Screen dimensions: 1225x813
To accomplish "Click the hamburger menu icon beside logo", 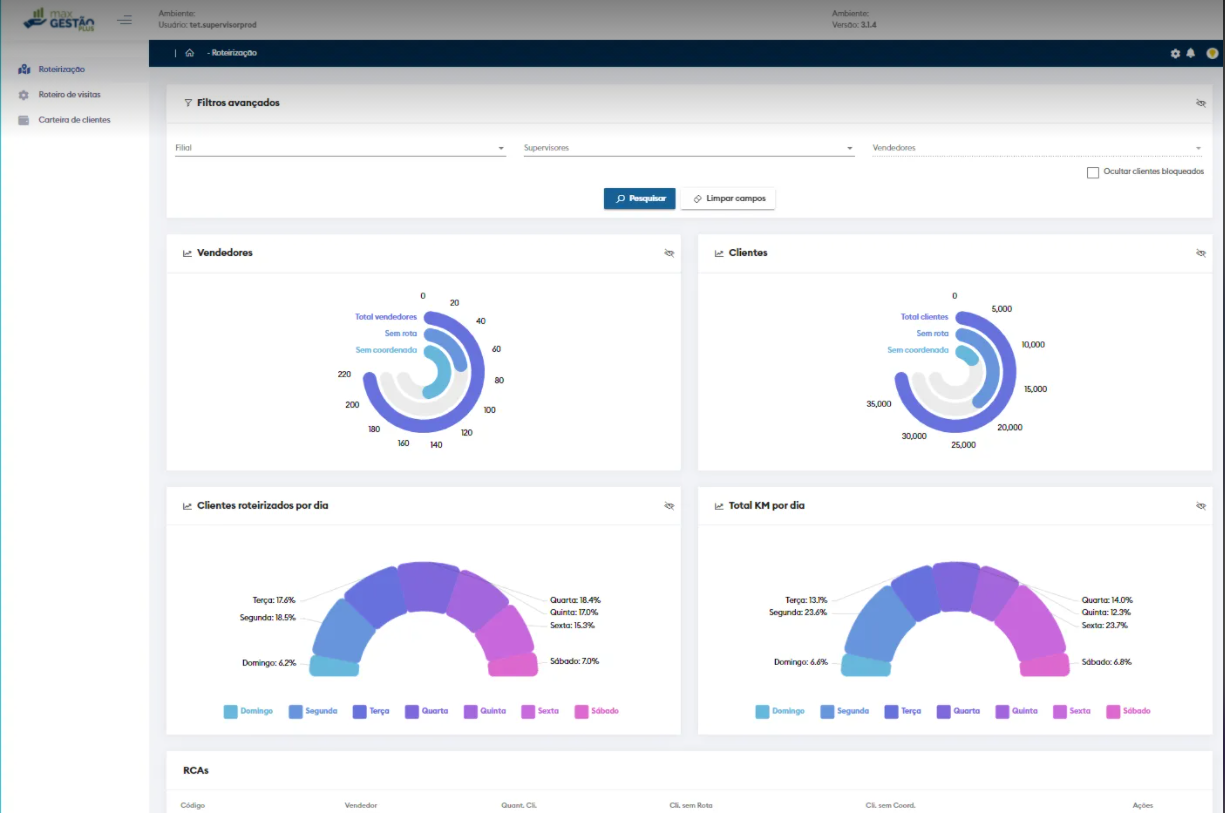I will tap(124, 20).
